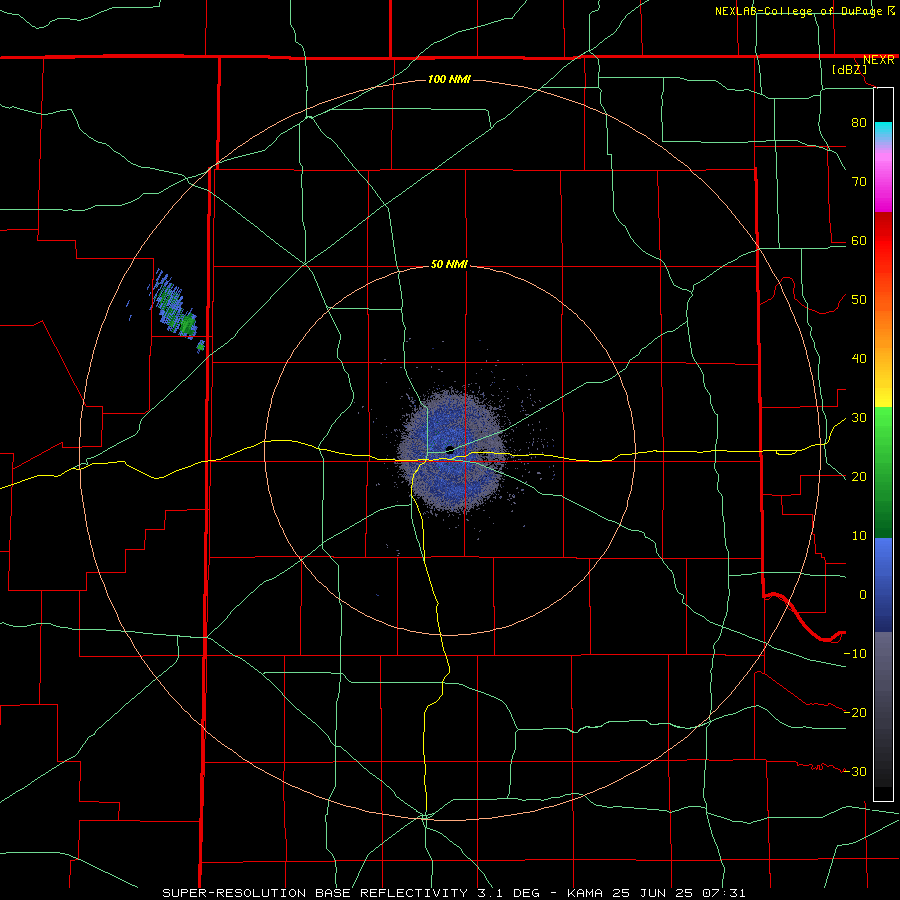Viewport: 900px width, 900px height.
Task: Click the bottom caption SUPER-RESOLUTION BASE REFLECTIVITY
Action: 315,893
